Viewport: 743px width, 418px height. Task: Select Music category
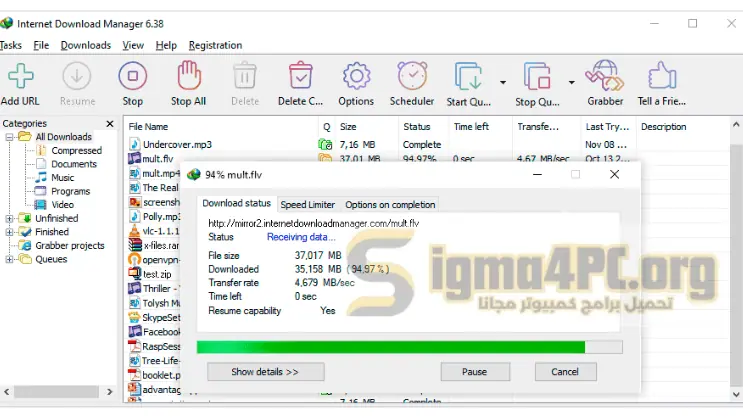[x=63, y=178]
